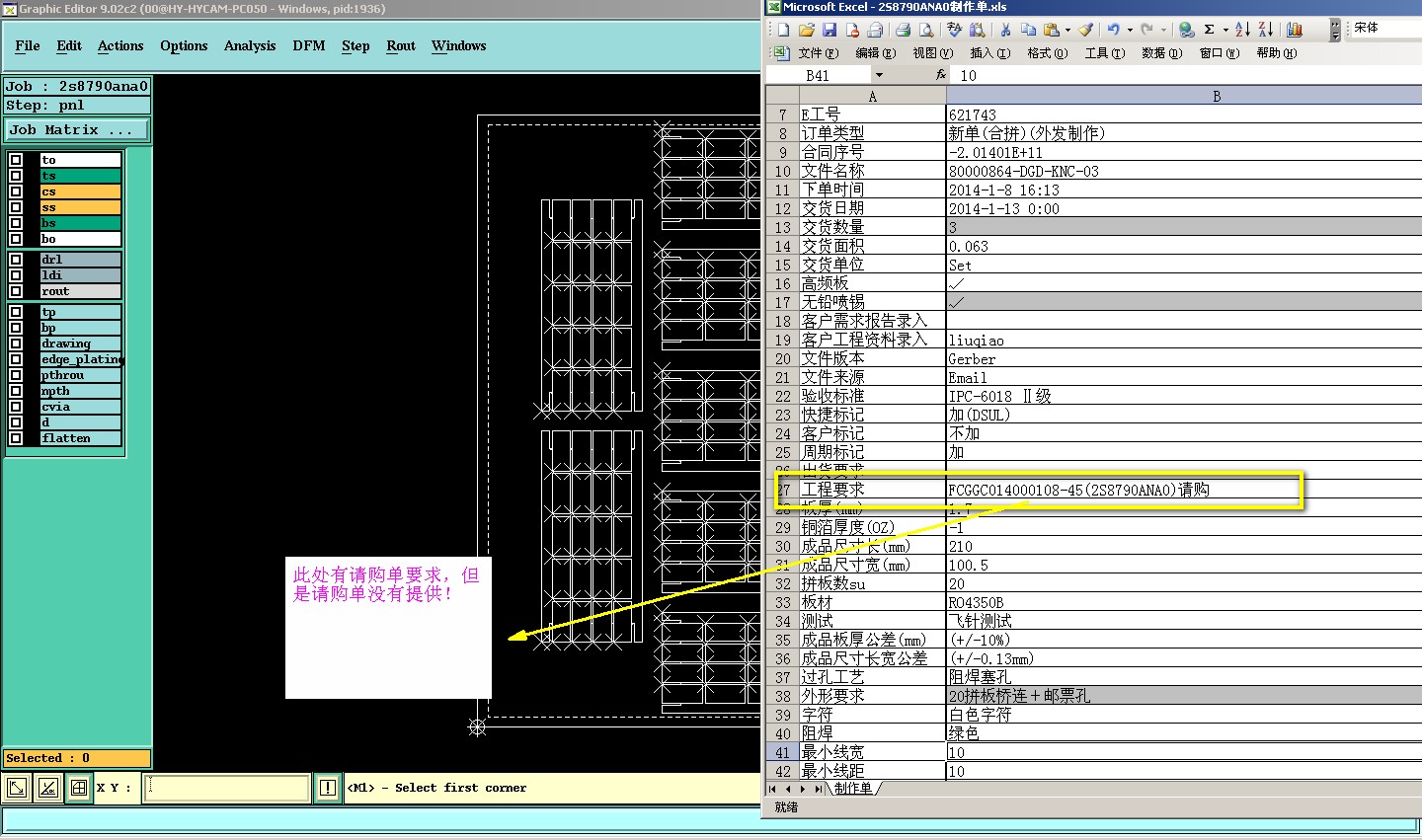The image size is (1422, 840).
Task: Click the grid window icon left of X Y
Action: [78, 788]
